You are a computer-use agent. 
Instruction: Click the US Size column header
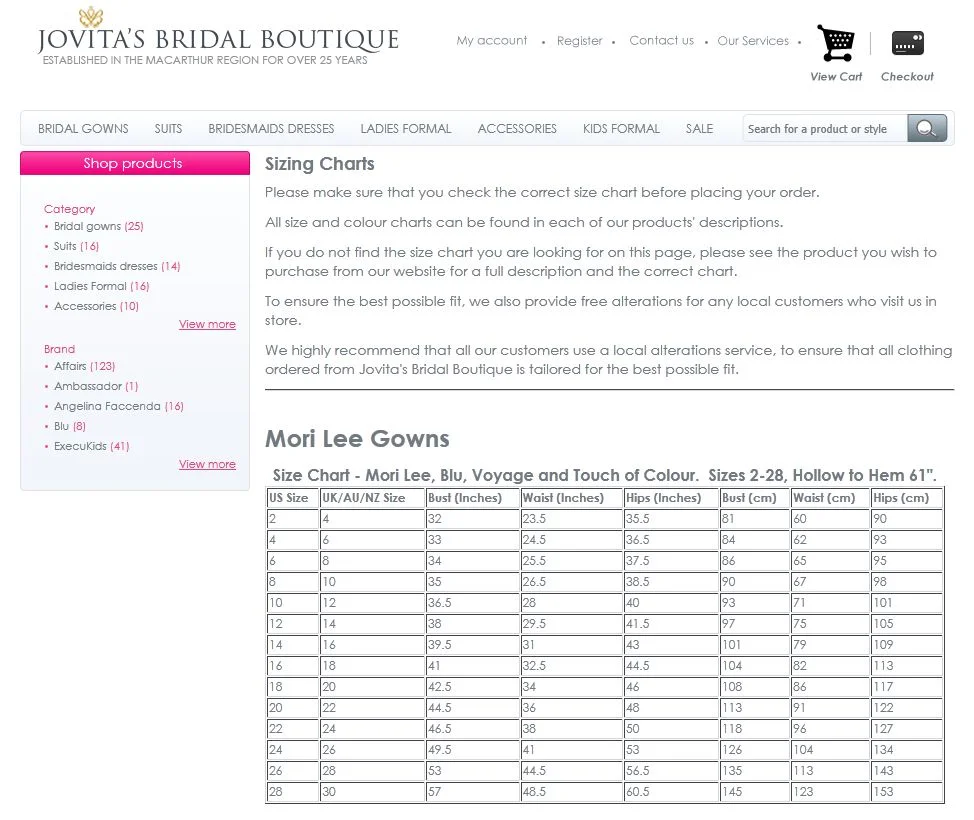pyautogui.click(x=293, y=498)
